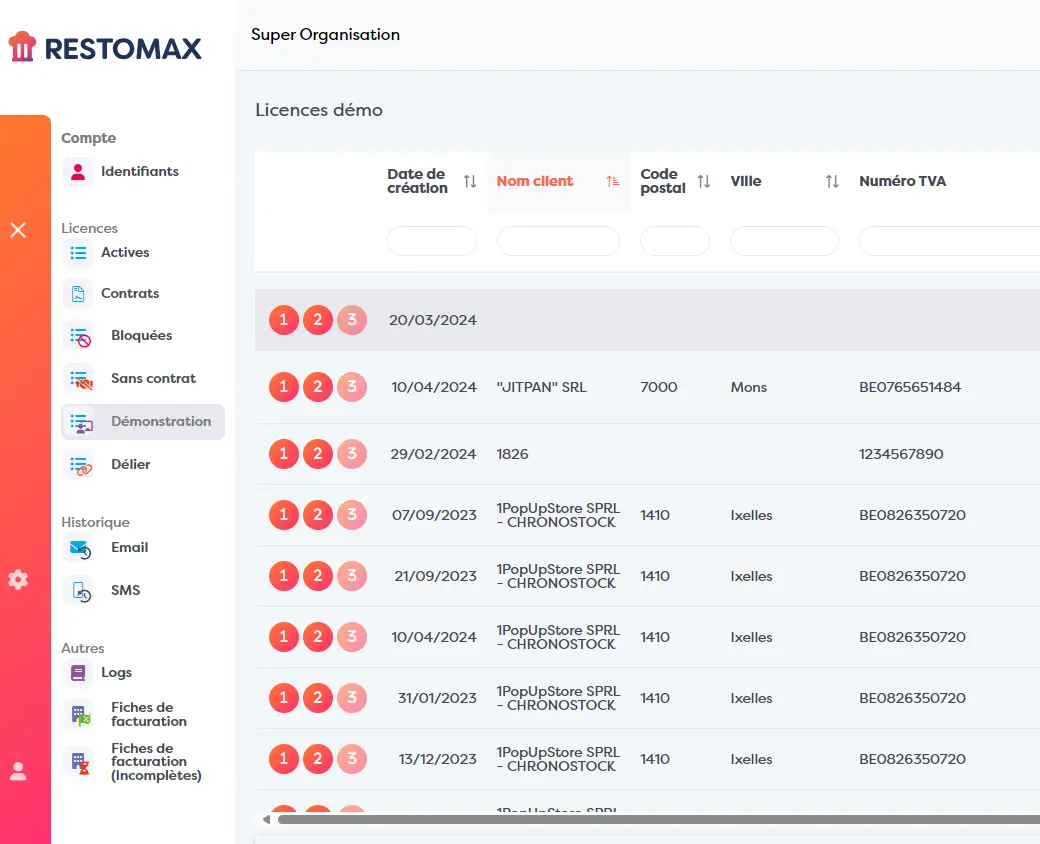View SMS history
1040x844 pixels.
pyautogui.click(x=126, y=591)
